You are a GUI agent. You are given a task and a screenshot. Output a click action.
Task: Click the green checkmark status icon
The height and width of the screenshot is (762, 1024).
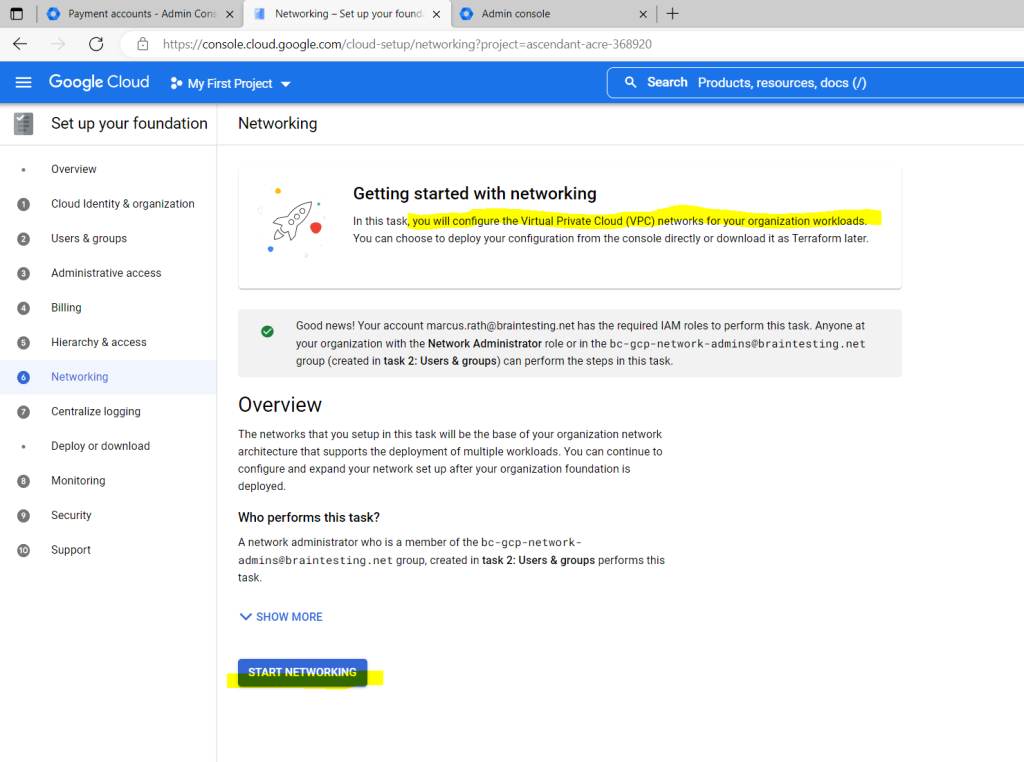[267, 332]
